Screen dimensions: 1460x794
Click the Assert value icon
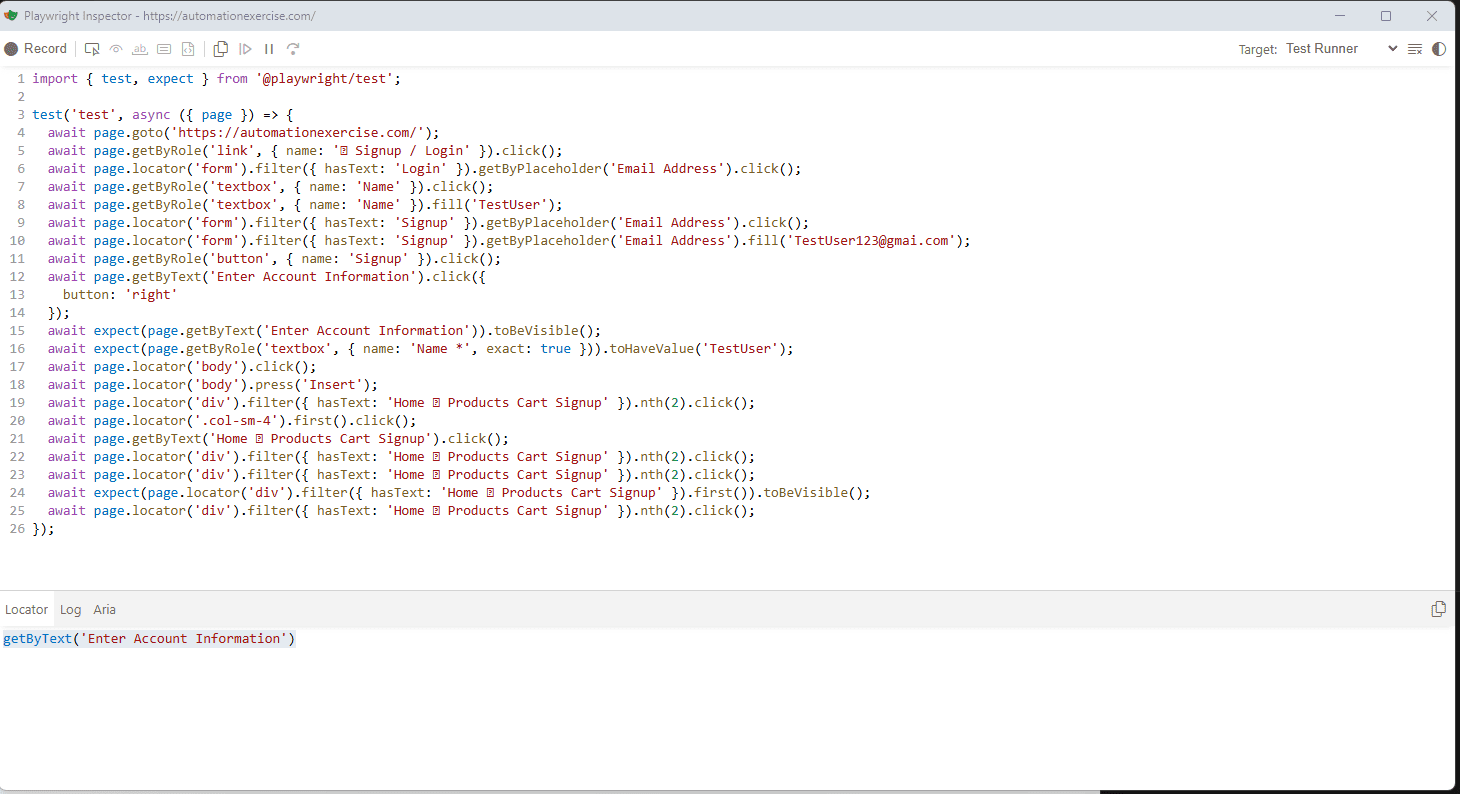click(x=164, y=49)
